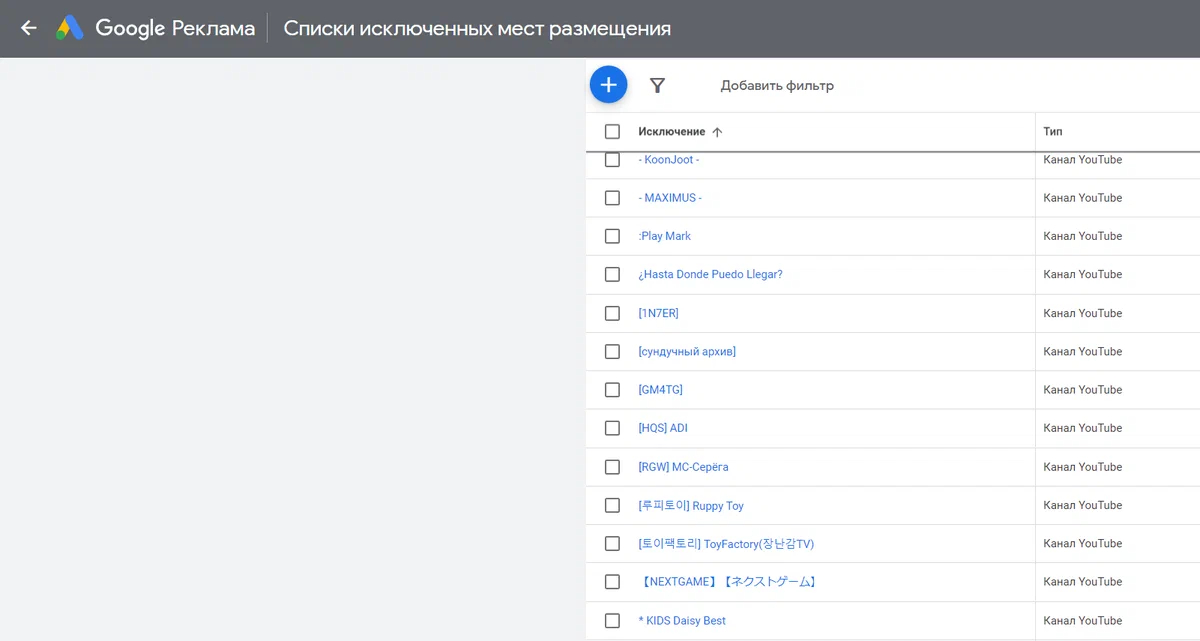The image size is (1200, 641).
Task: Open the [сундучный архив] channel link
Action: pos(687,352)
